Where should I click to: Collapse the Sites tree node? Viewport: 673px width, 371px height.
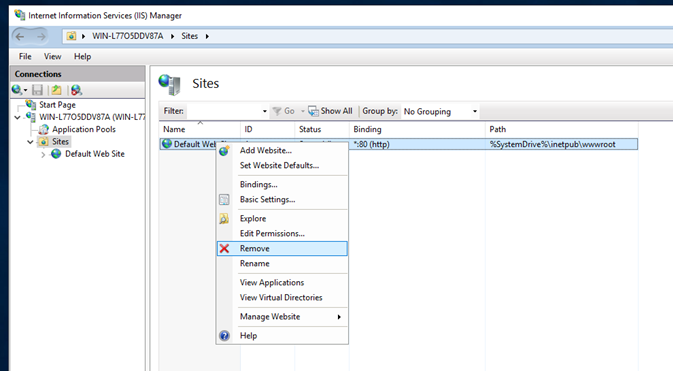coord(30,142)
